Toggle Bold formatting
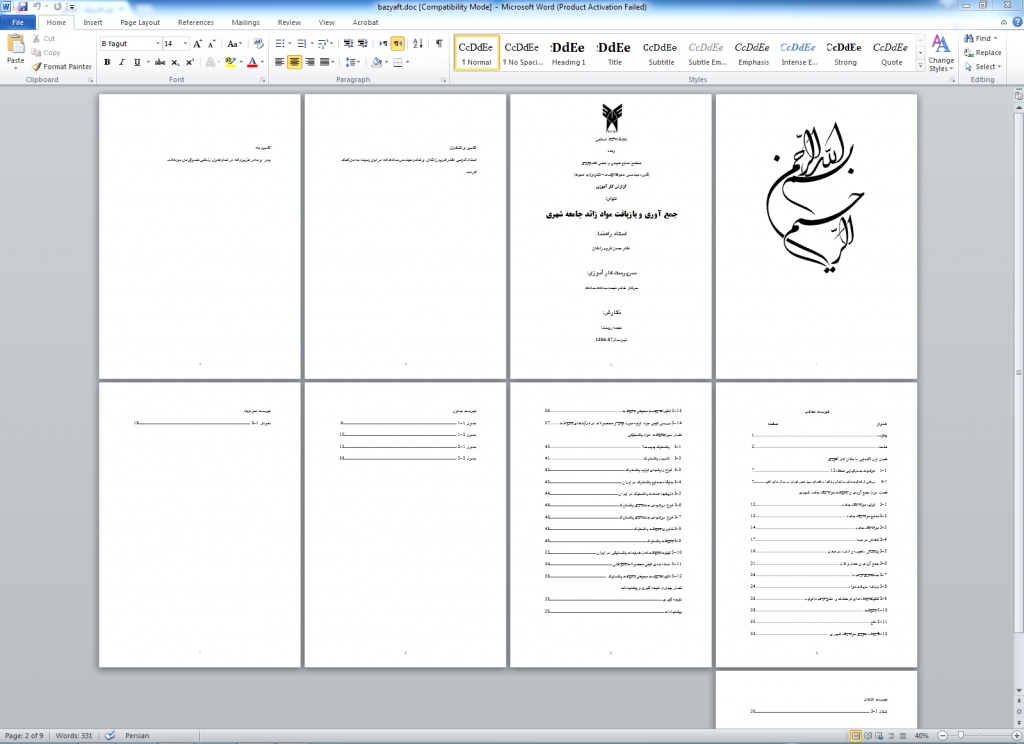1024x744 pixels. (x=107, y=62)
